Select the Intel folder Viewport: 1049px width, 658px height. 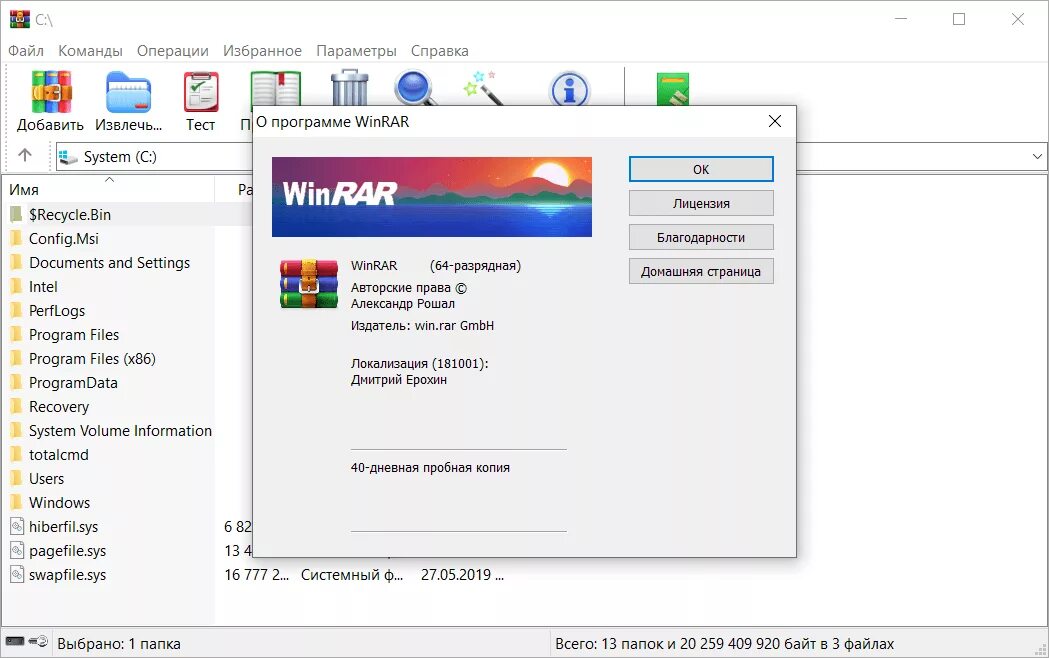[x=43, y=287]
